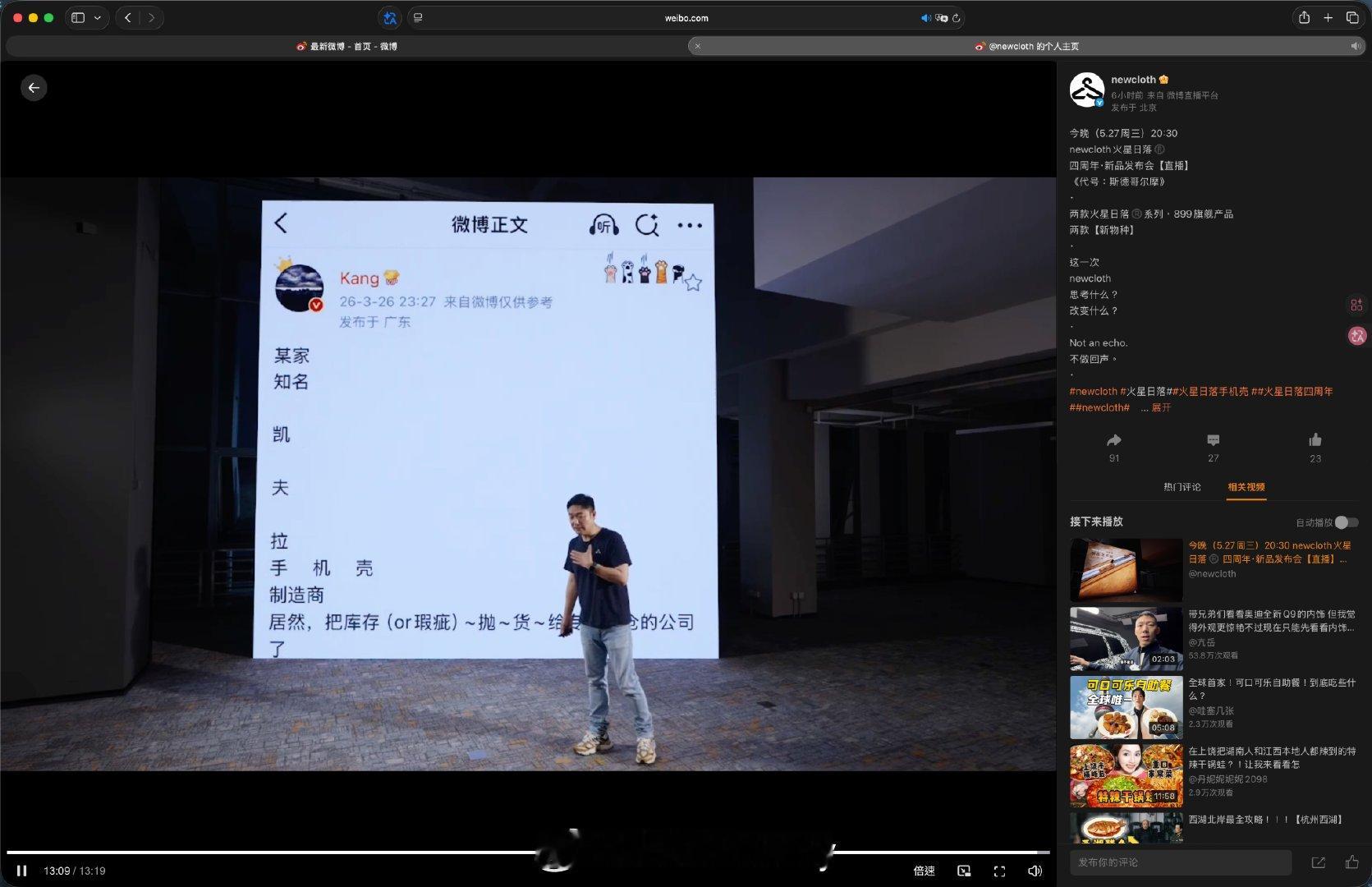Click the blue translate toolbar button
This screenshot has width=1372, height=887.
[390, 18]
